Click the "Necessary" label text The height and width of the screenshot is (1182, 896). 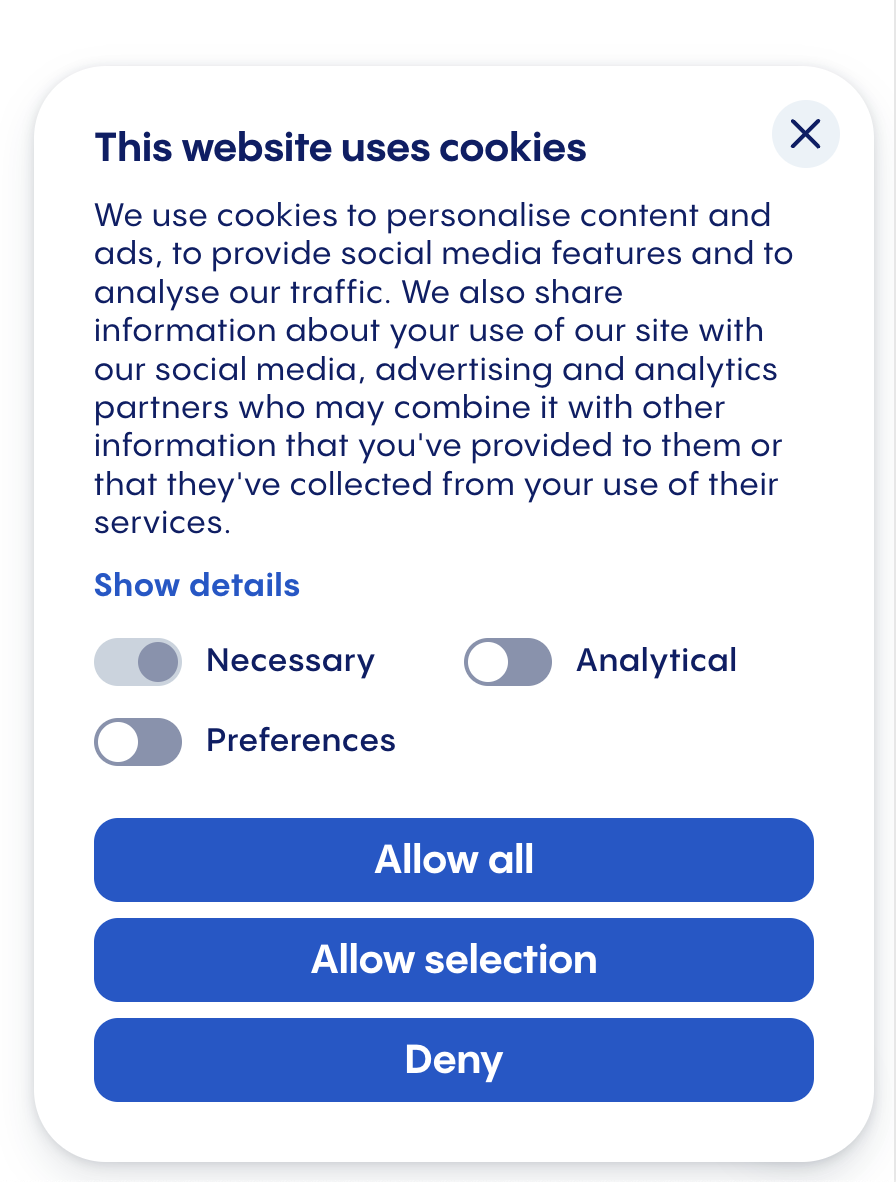[290, 661]
